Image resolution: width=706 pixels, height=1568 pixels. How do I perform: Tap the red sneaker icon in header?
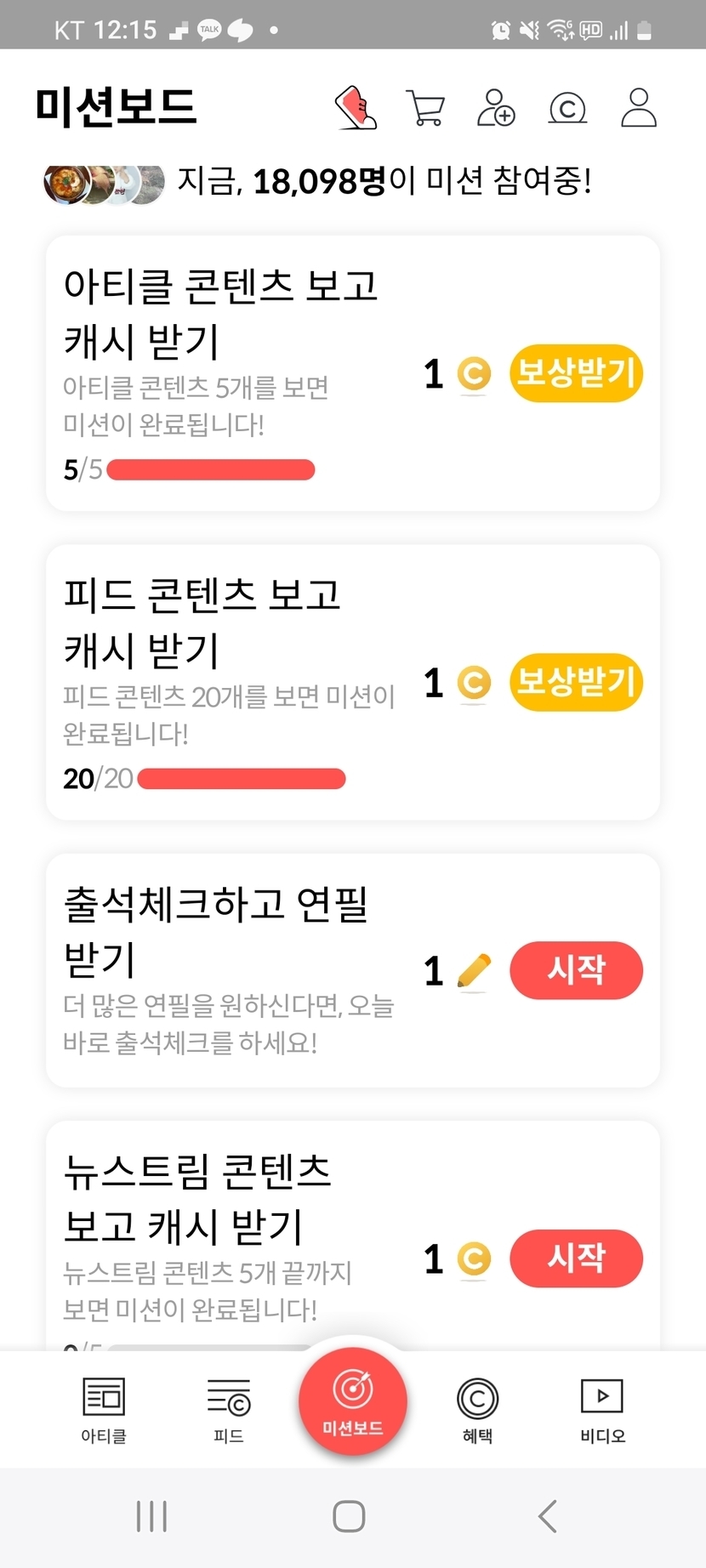tap(356, 108)
